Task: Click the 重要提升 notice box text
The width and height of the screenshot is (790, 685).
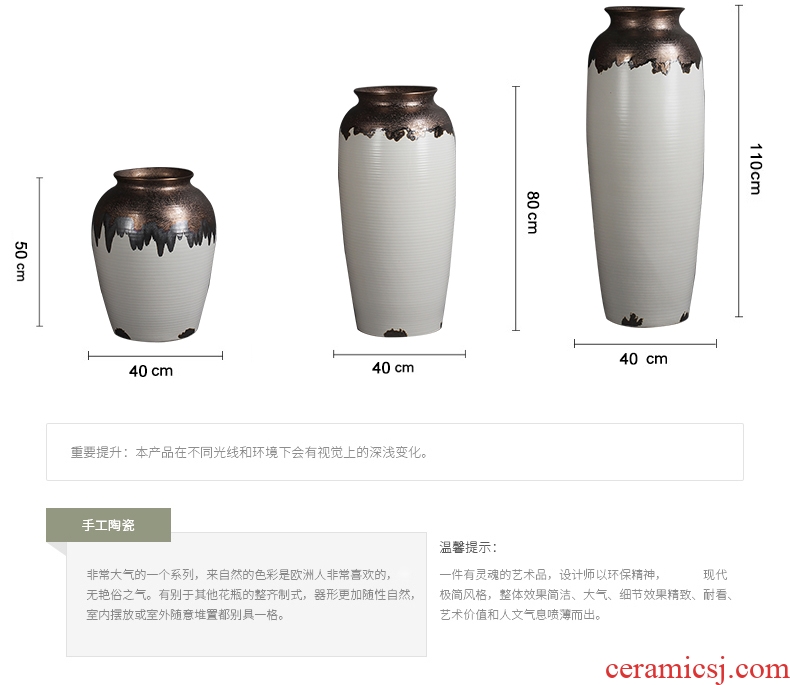Action: pos(249,452)
